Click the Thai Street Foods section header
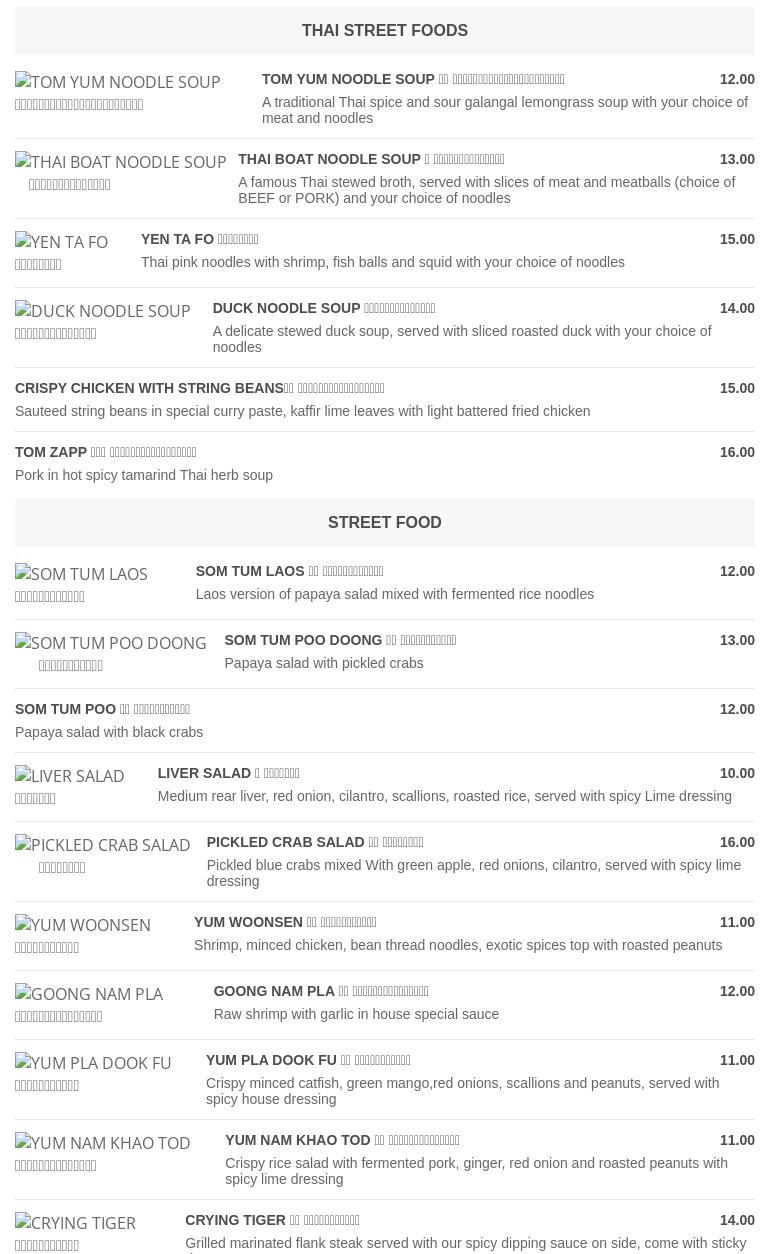770x1254 pixels. click(385, 31)
